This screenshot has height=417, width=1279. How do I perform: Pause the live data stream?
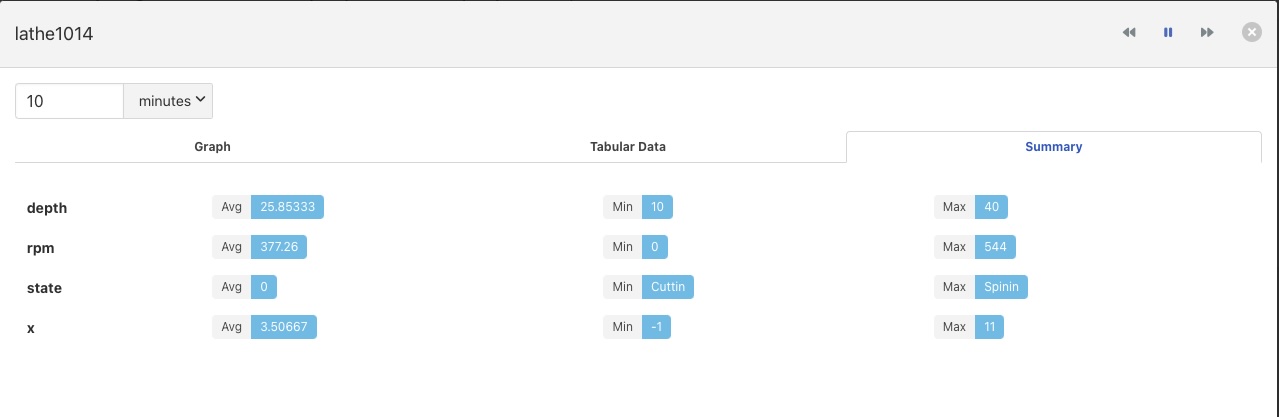click(x=1168, y=33)
